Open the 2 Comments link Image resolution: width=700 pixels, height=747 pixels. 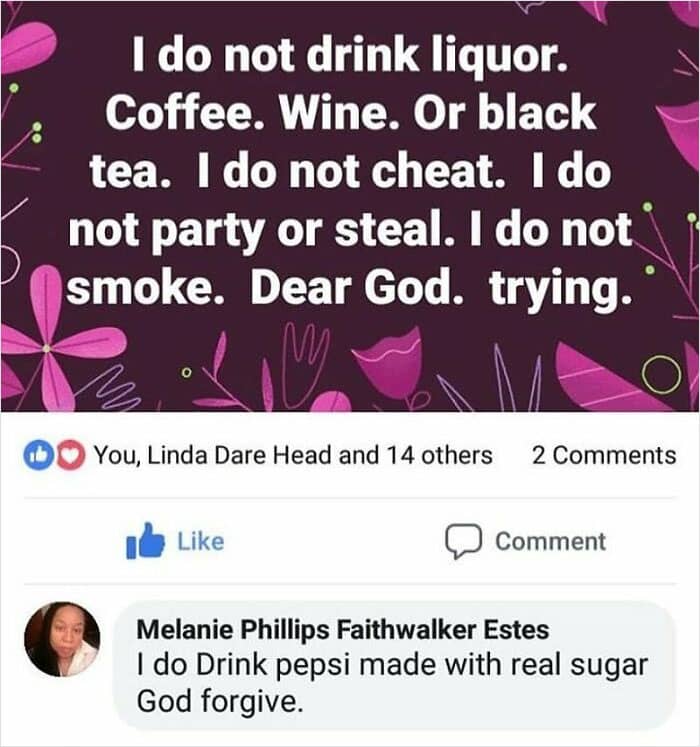603,456
